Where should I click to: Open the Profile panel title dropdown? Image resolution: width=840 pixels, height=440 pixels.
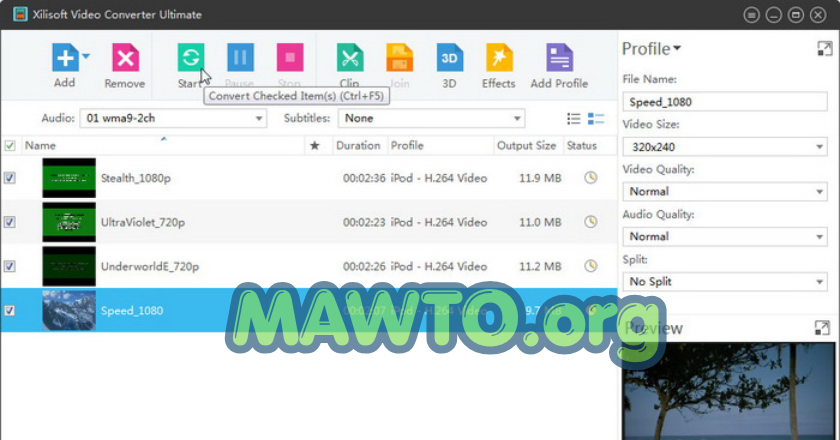(x=651, y=49)
